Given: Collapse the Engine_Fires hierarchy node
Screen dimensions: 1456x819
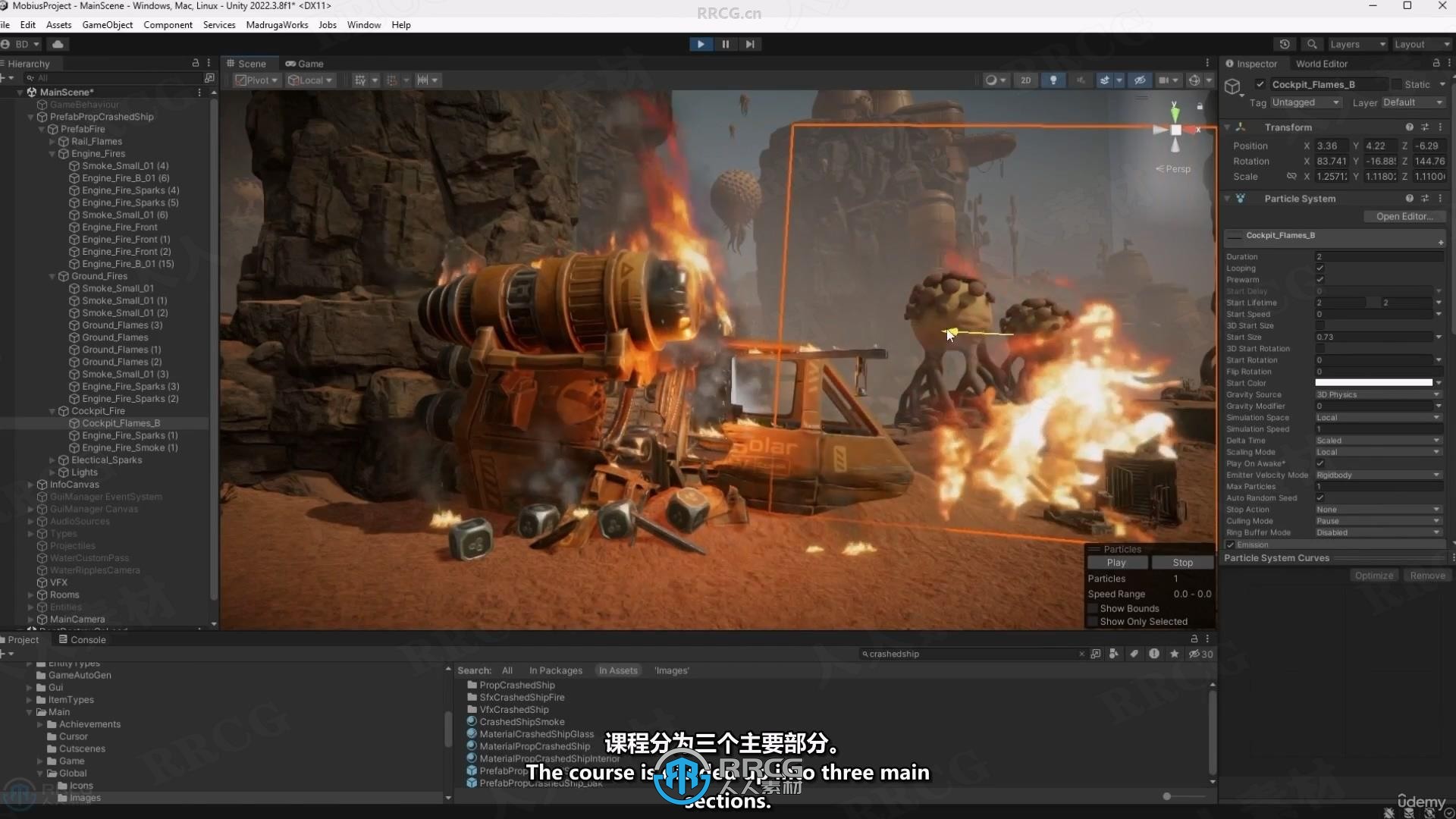Looking at the screenshot, I should click(x=52, y=154).
